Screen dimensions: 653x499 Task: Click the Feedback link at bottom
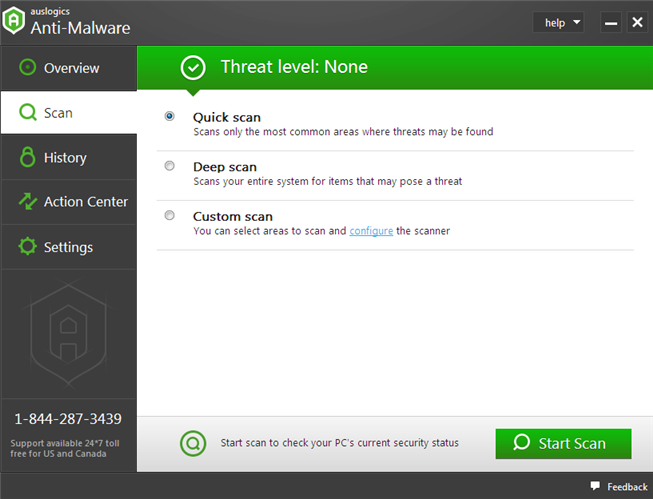coord(627,487)
